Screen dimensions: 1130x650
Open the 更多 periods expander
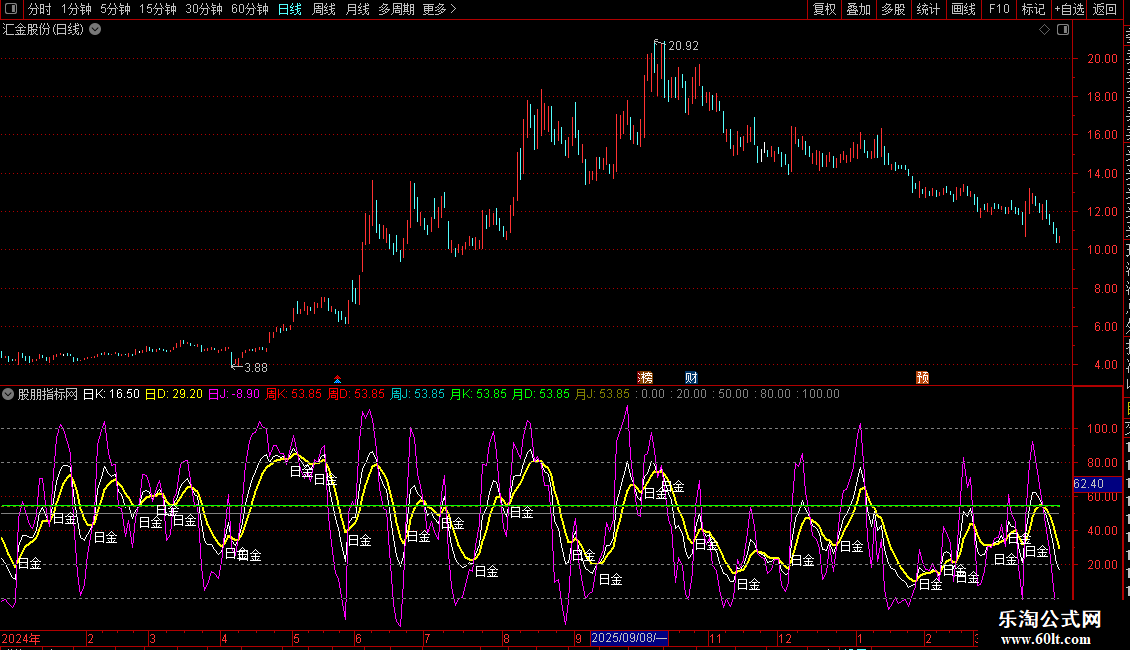[438, 9]
